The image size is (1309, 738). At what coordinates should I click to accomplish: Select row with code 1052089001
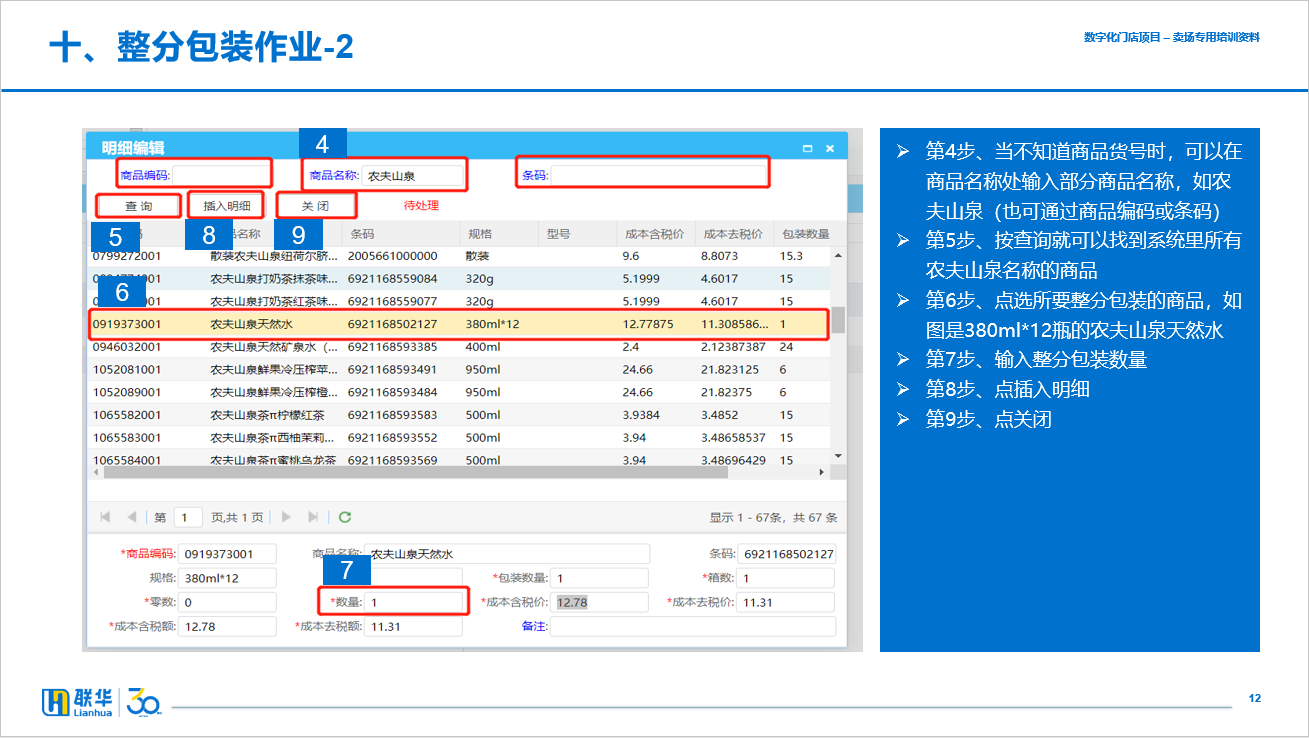click(x=459, y=392)
